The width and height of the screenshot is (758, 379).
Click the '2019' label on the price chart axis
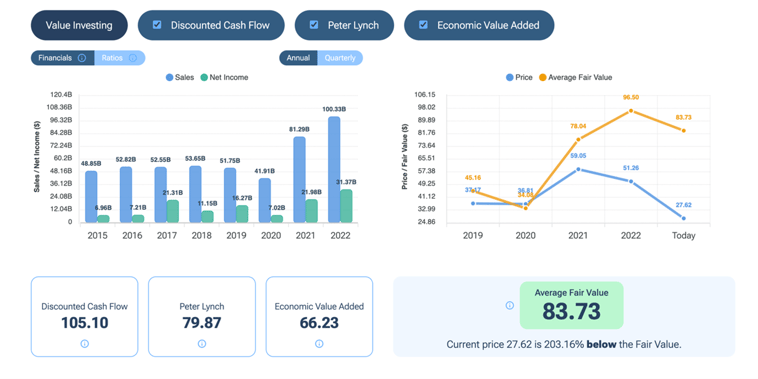(473, 236)
